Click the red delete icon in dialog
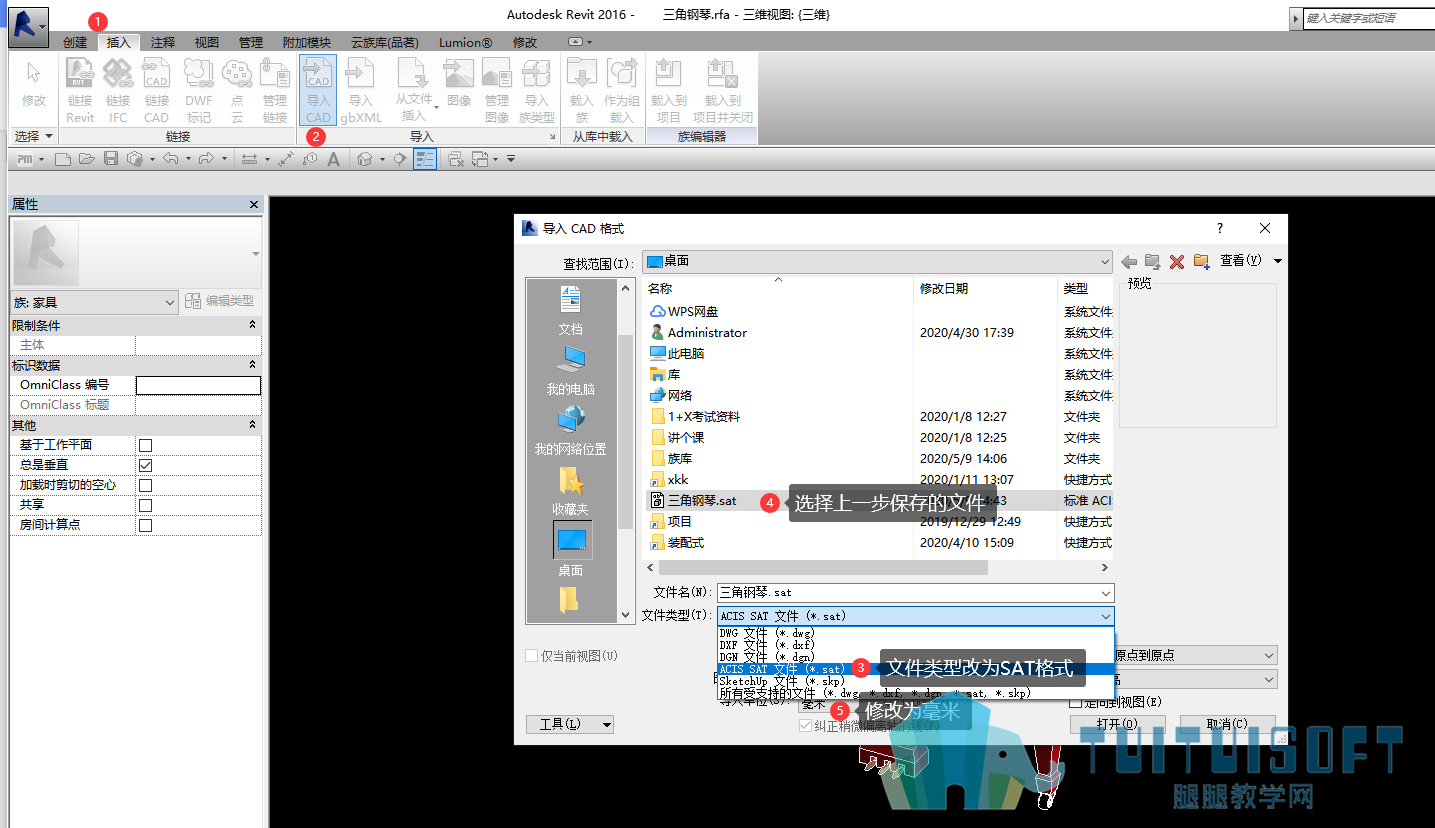1435x828 pixels. (1177, 261)
